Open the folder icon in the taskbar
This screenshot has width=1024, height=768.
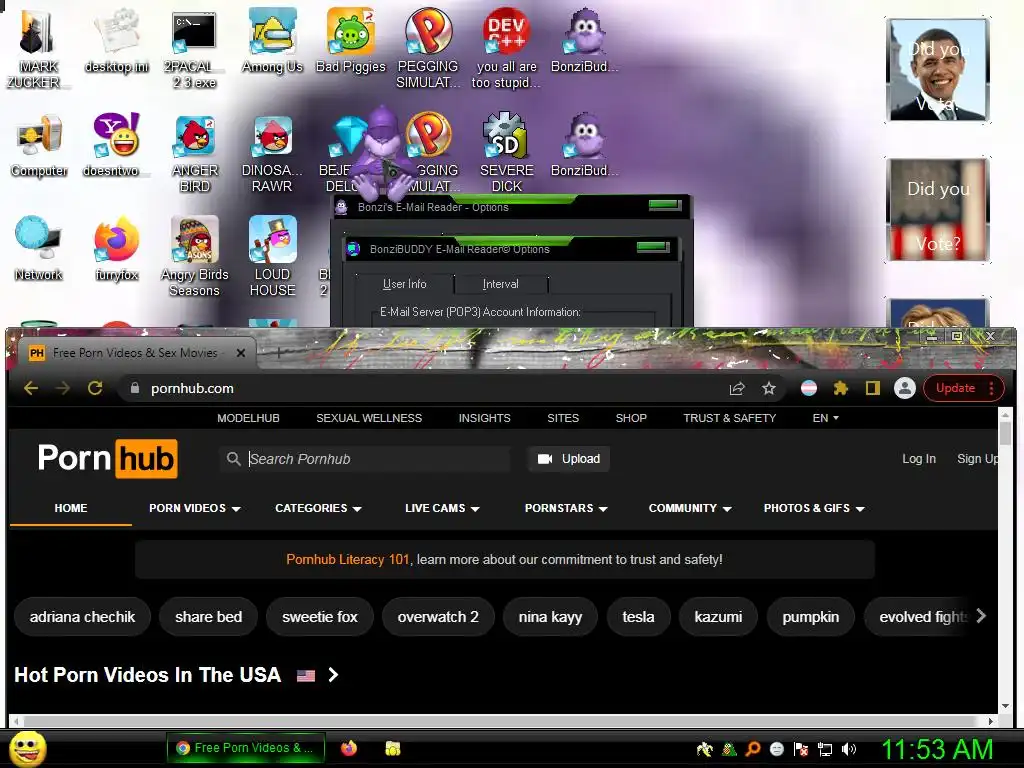(392, 748)
